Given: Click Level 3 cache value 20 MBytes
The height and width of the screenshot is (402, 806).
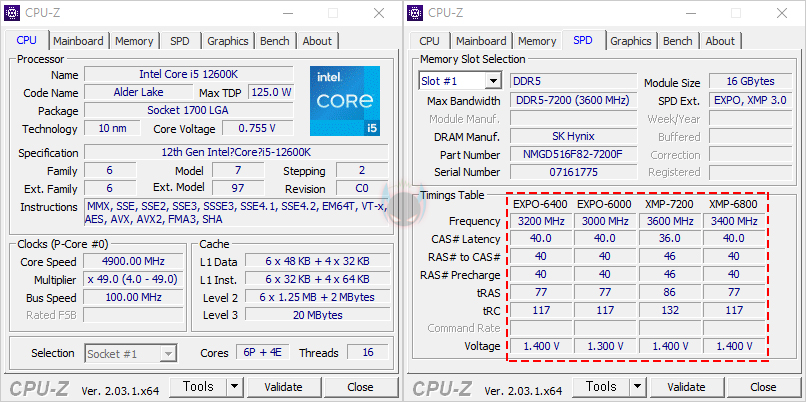Looking at the screenshot, I should [317, 315].
